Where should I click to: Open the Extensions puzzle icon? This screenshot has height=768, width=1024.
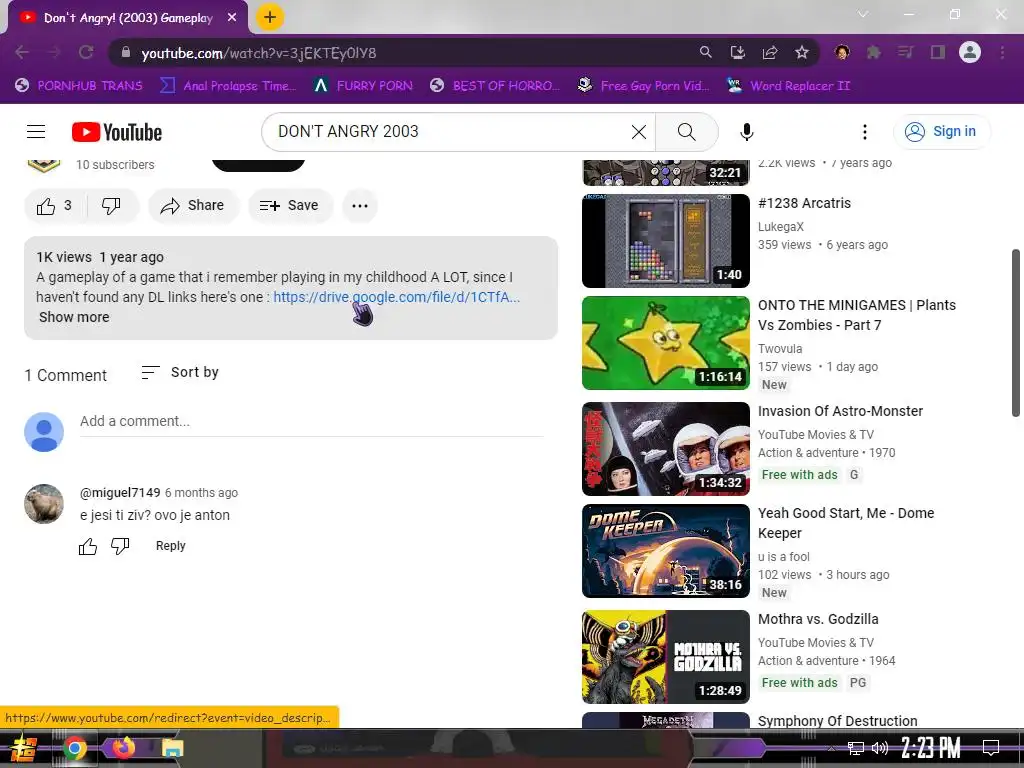click(x=874, y=52)
